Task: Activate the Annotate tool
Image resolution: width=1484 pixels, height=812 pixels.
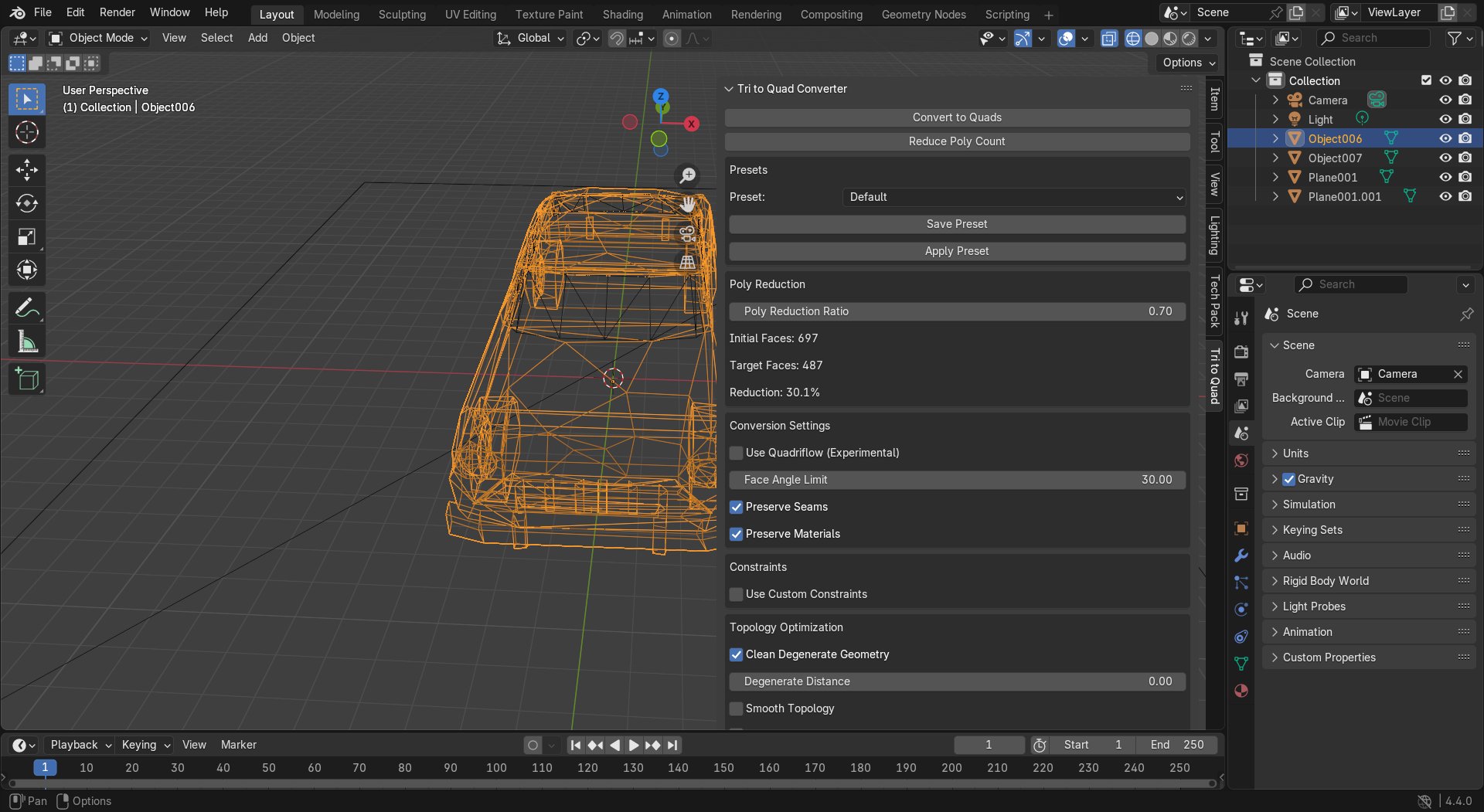Action: [26, 307]
